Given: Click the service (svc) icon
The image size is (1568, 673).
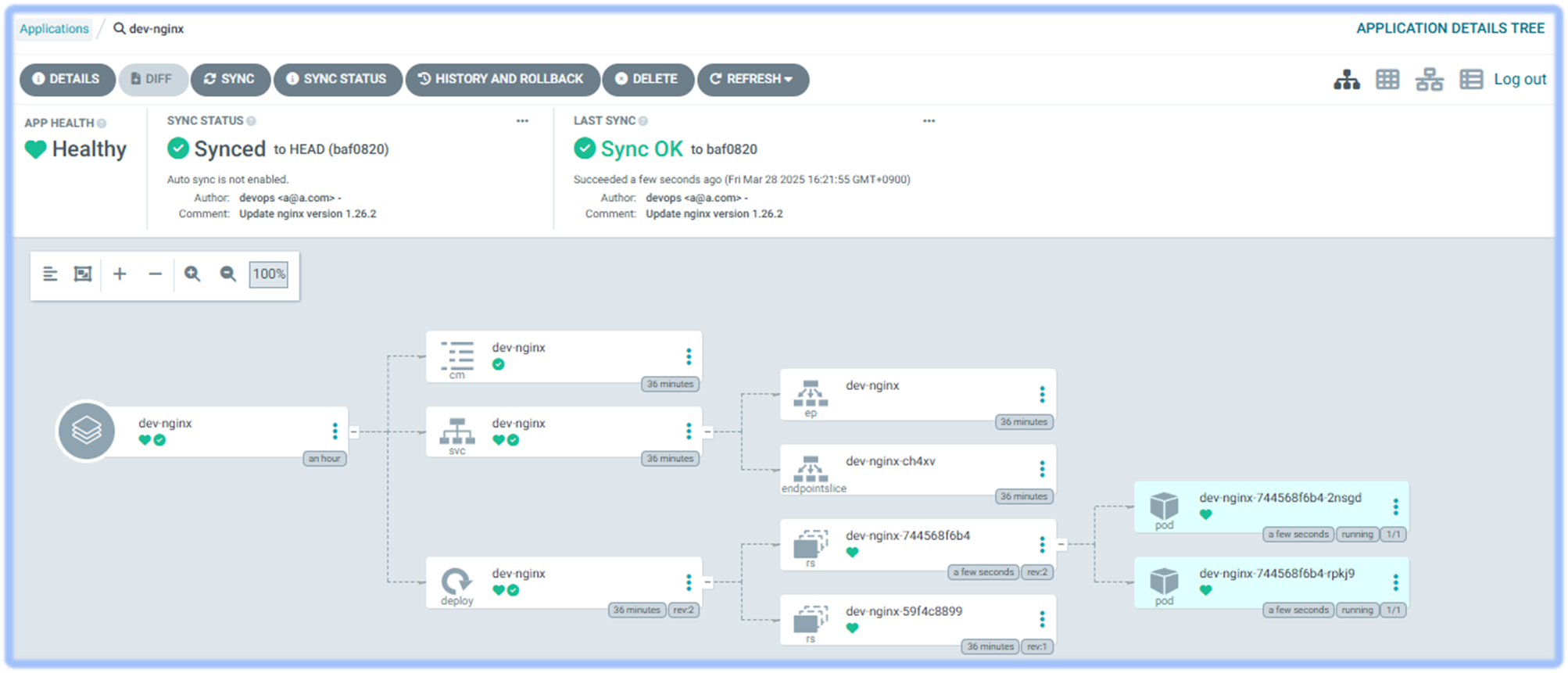Looking at the screenshot, I should [x=457, y=431].
